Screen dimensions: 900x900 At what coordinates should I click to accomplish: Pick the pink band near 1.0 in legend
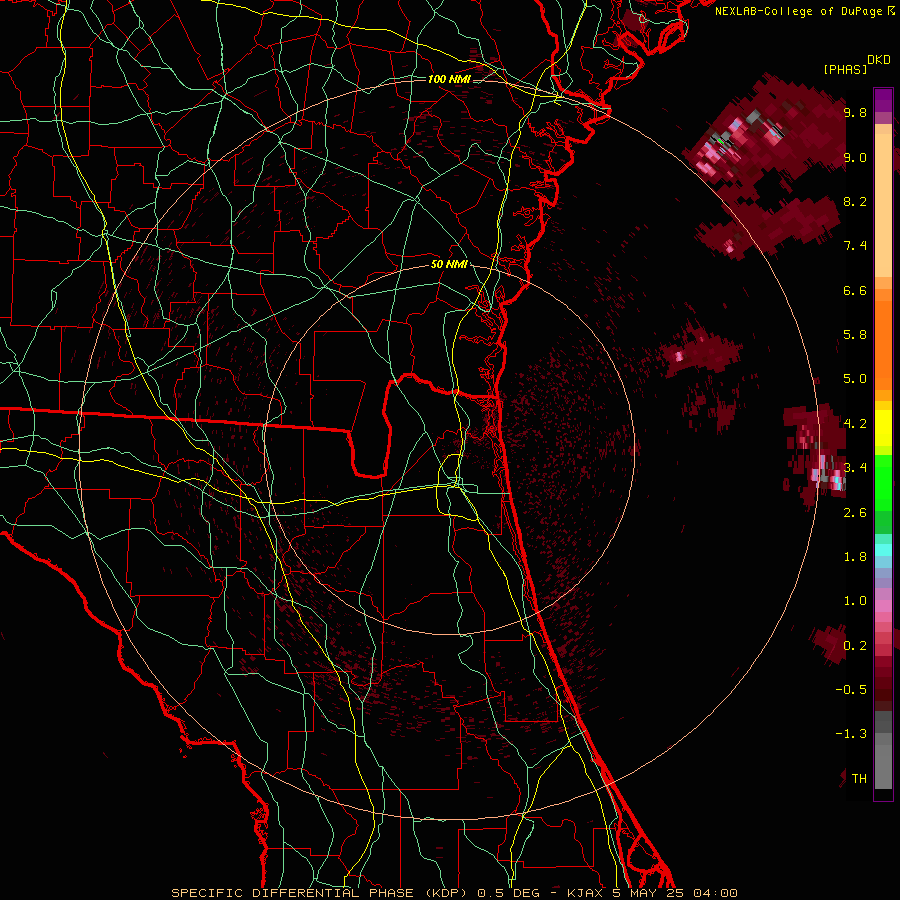tap(883, 606)
